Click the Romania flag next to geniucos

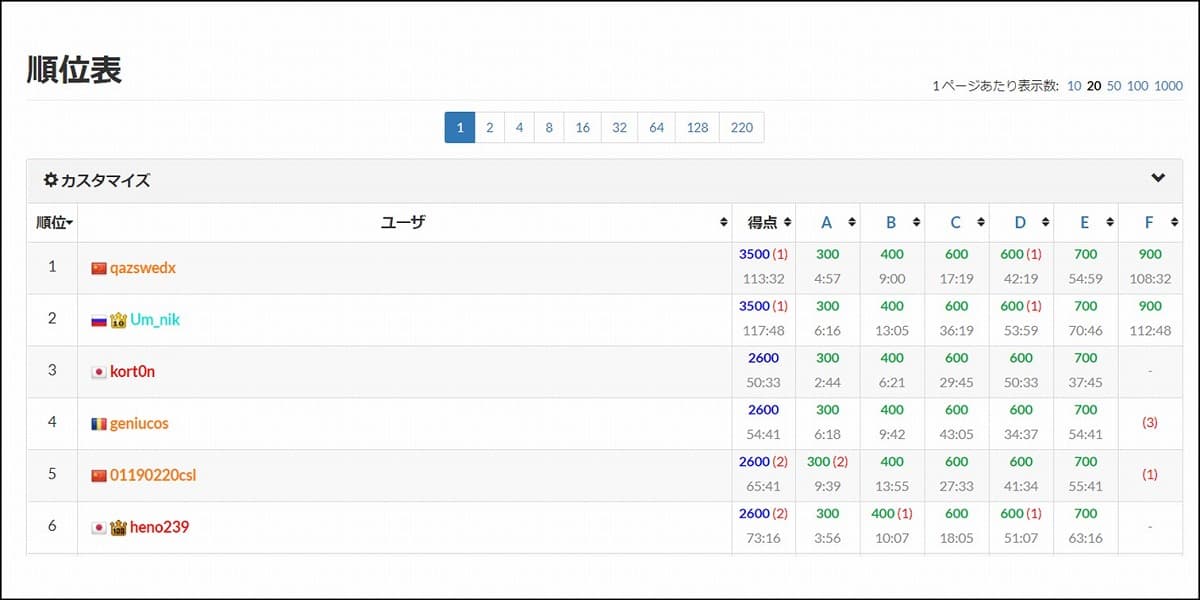point(98,424)
